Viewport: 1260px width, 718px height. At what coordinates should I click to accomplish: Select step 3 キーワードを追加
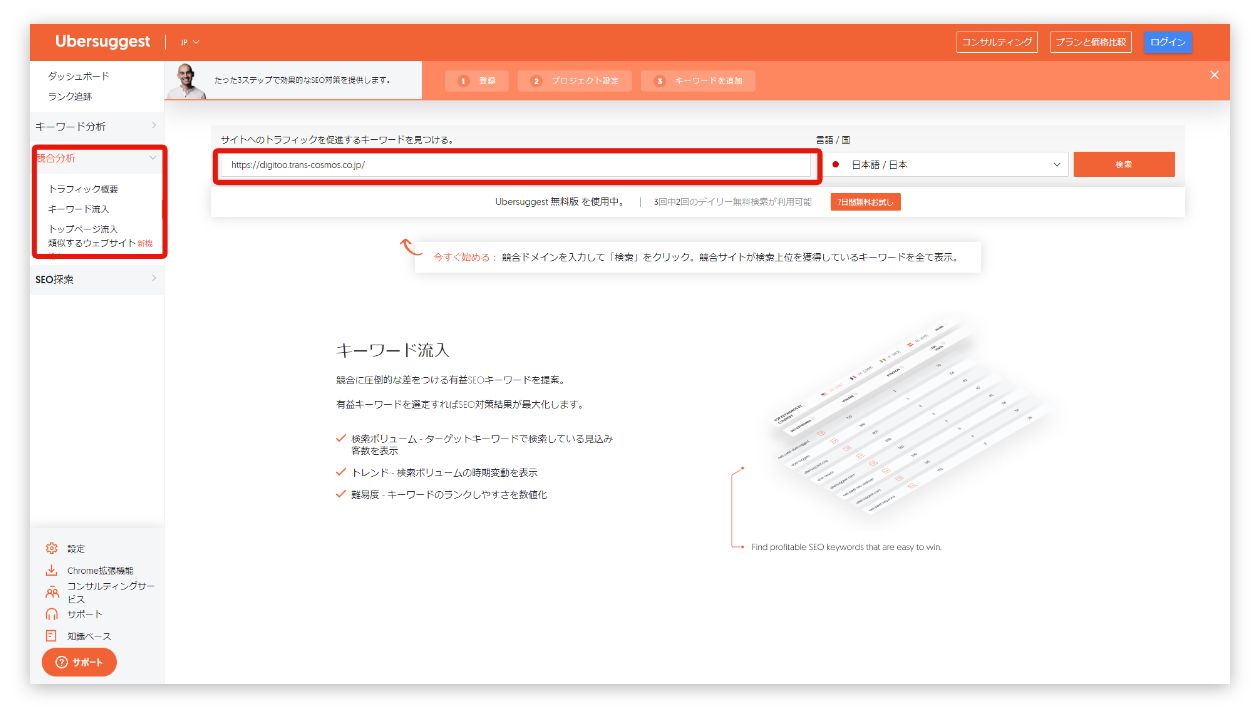[x=698, y=81]
